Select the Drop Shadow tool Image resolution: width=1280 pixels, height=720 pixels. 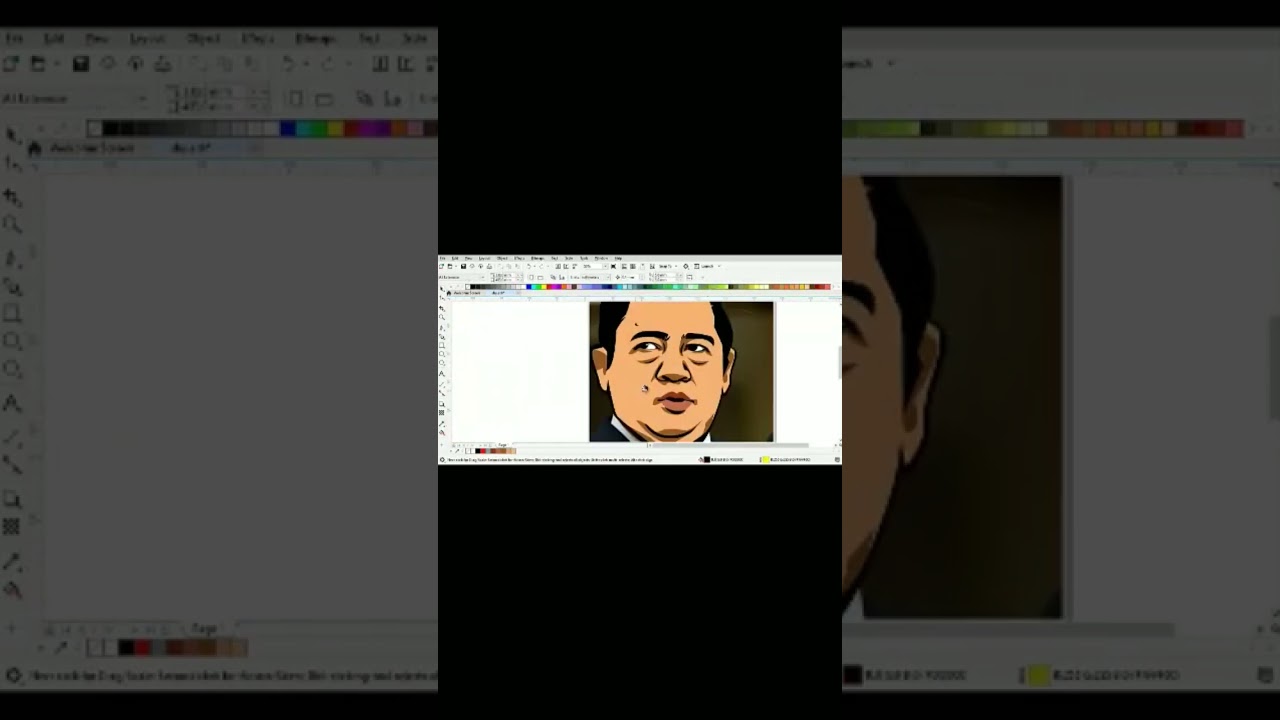pos(442,404)
